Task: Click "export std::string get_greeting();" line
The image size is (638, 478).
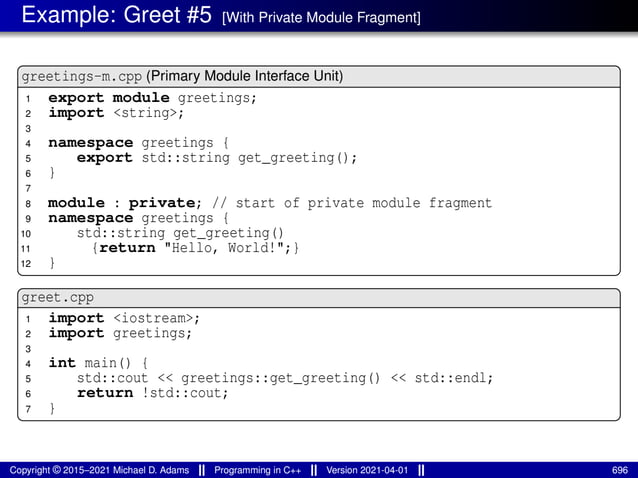Action: coord(216,158)
